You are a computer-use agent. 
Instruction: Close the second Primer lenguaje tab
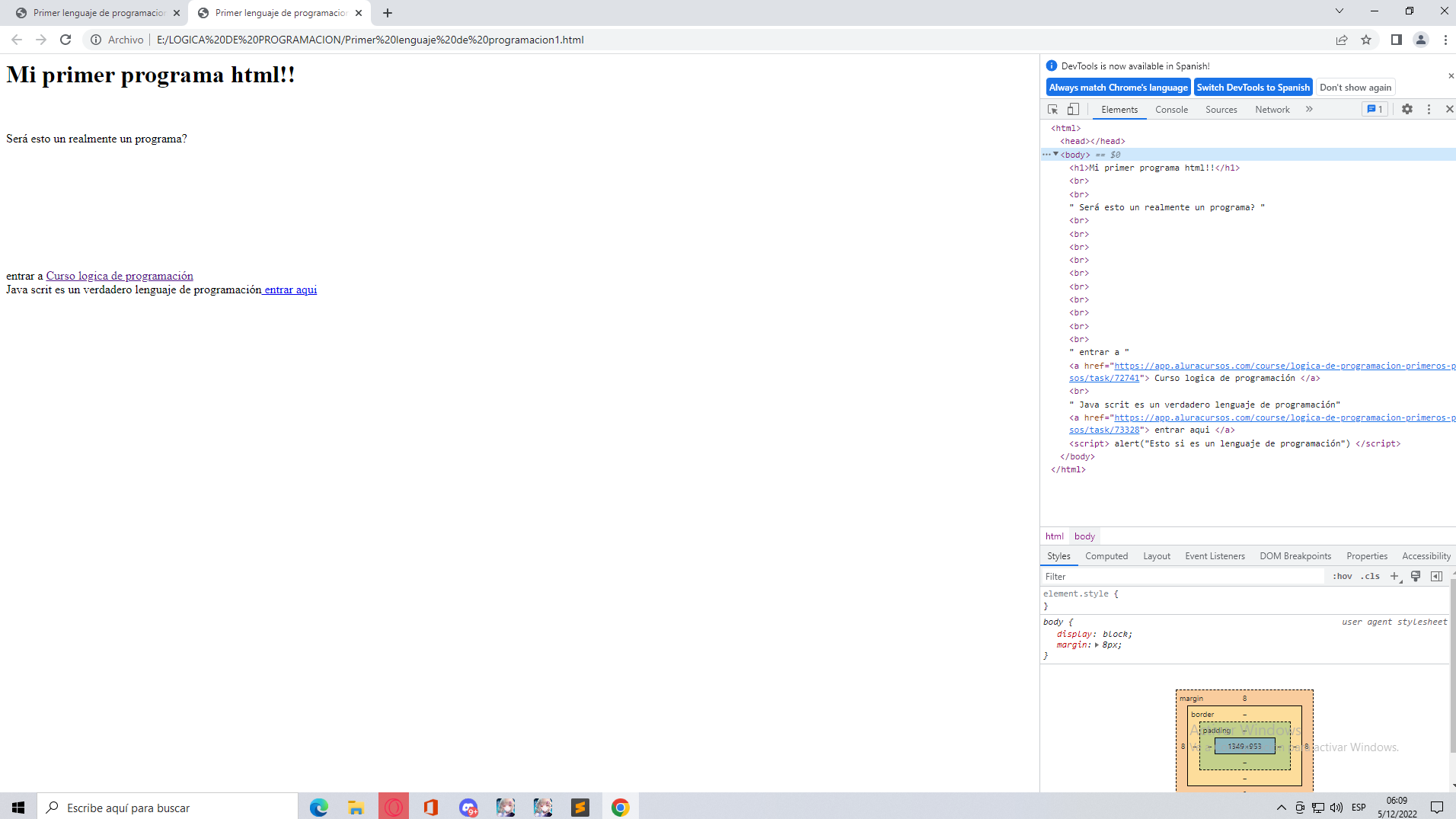[359, 13]
